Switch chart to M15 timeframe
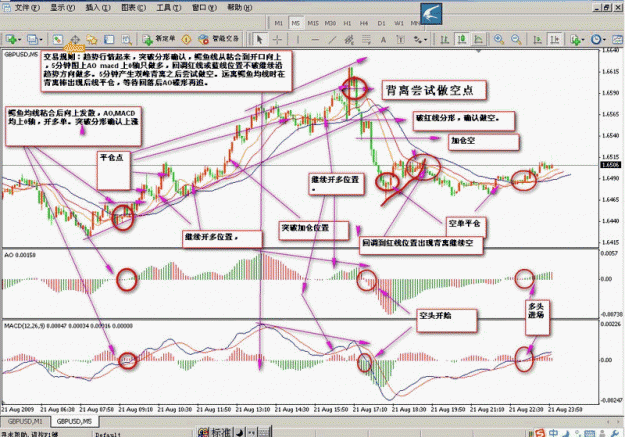Image resolution: width=625 pixels, height=437 pixels. 312,23
